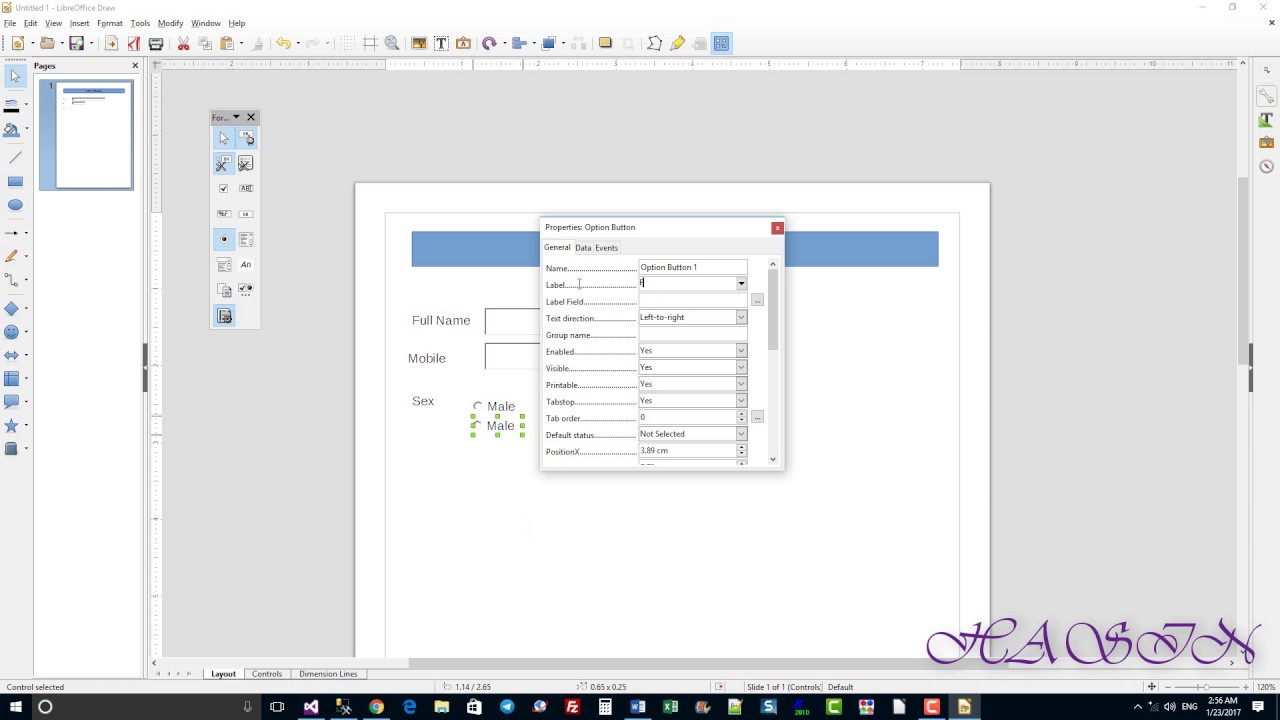The width and height of the screenshot is (1280, 720).
Task: Click the zoom slider in the status bar
Action: (x=1206, y=687)
